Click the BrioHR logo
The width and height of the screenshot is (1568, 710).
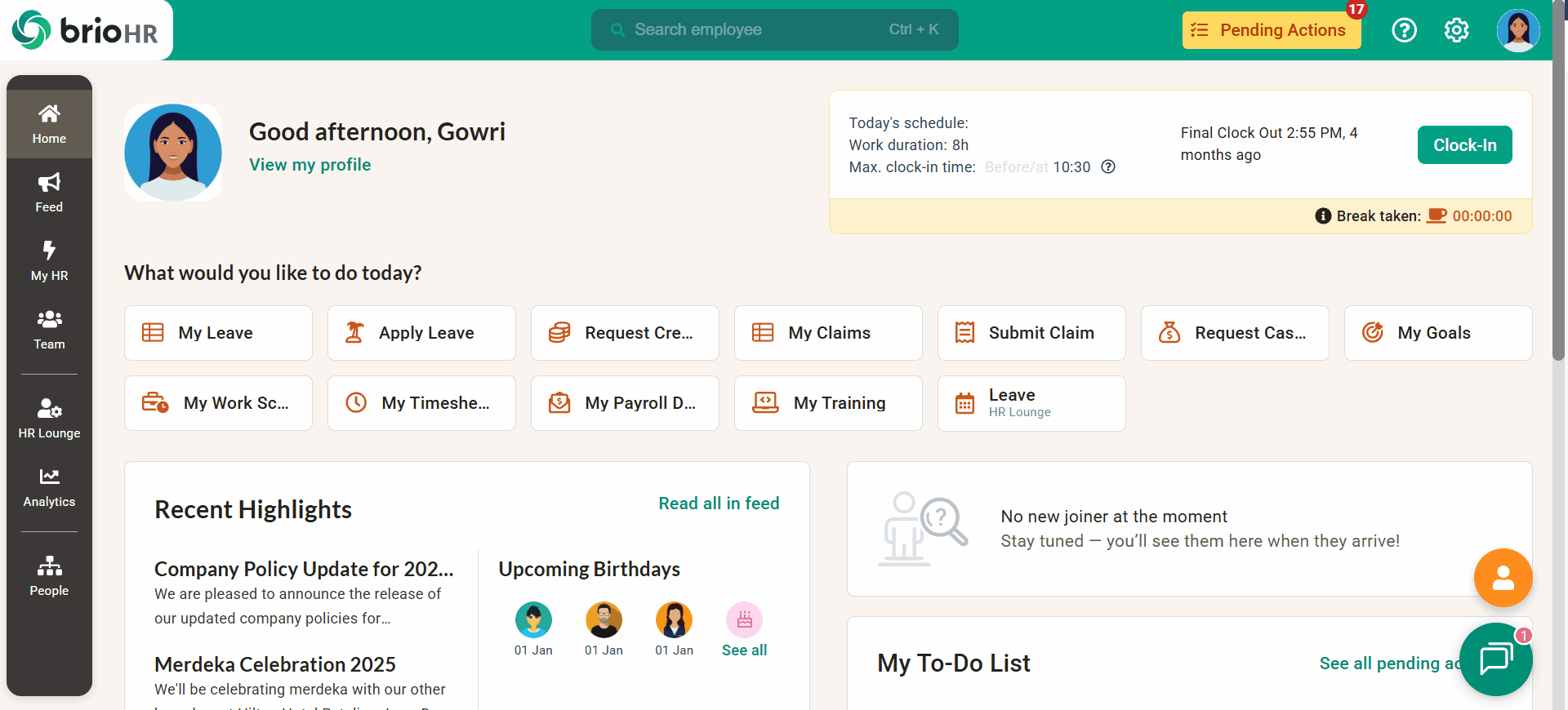coord(86,30)
